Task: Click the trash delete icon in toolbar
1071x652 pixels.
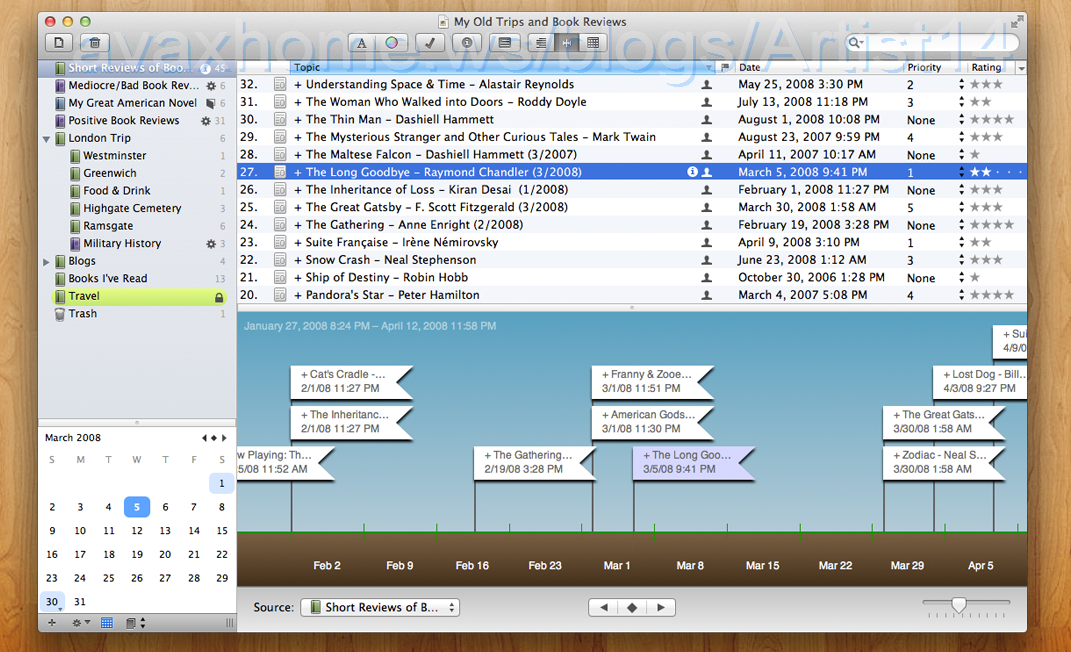Action: click(95, 43)
